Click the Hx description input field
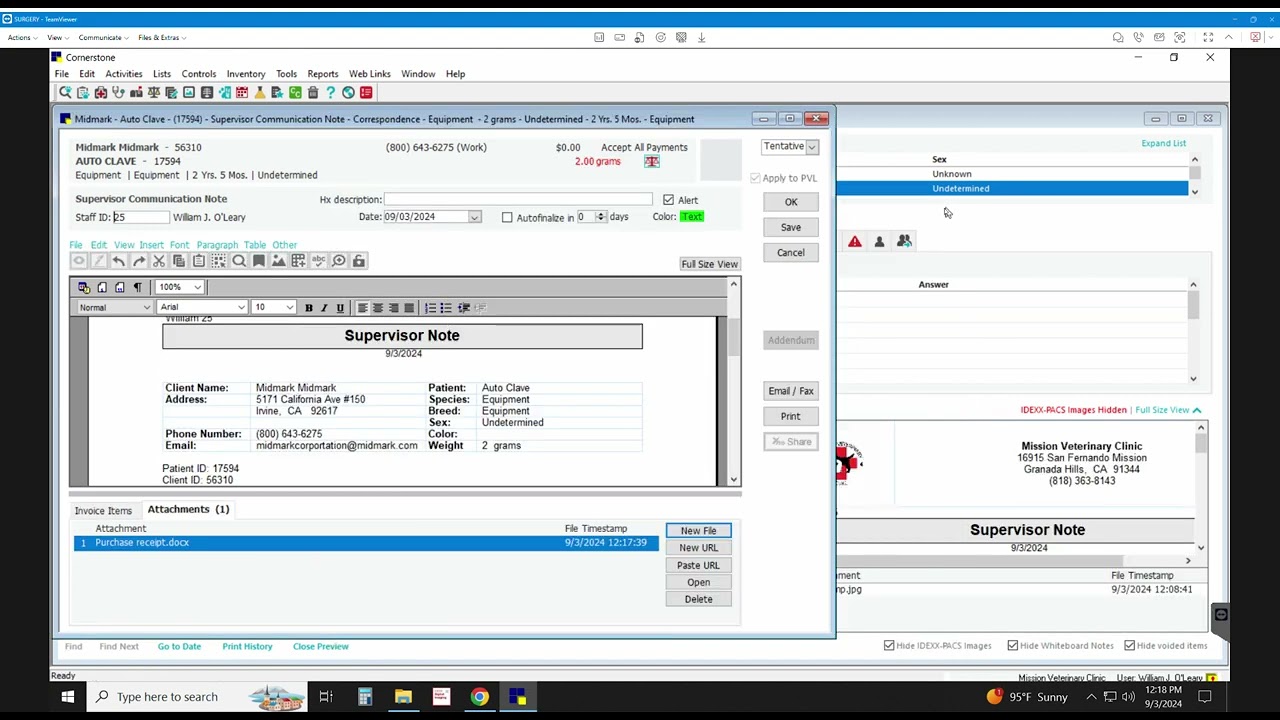Viewport: 1280px width, 720px height. click(x=518, y=200)
